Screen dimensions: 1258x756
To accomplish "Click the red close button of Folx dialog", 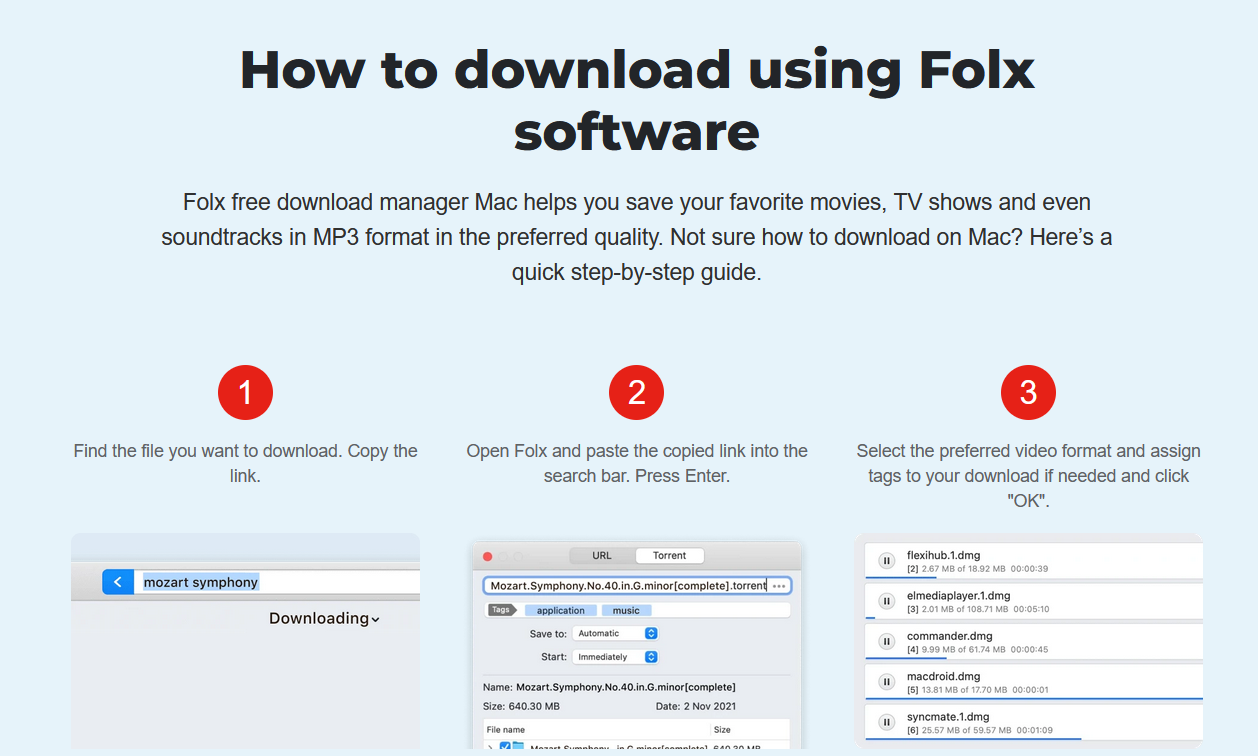I will (488, 556).
